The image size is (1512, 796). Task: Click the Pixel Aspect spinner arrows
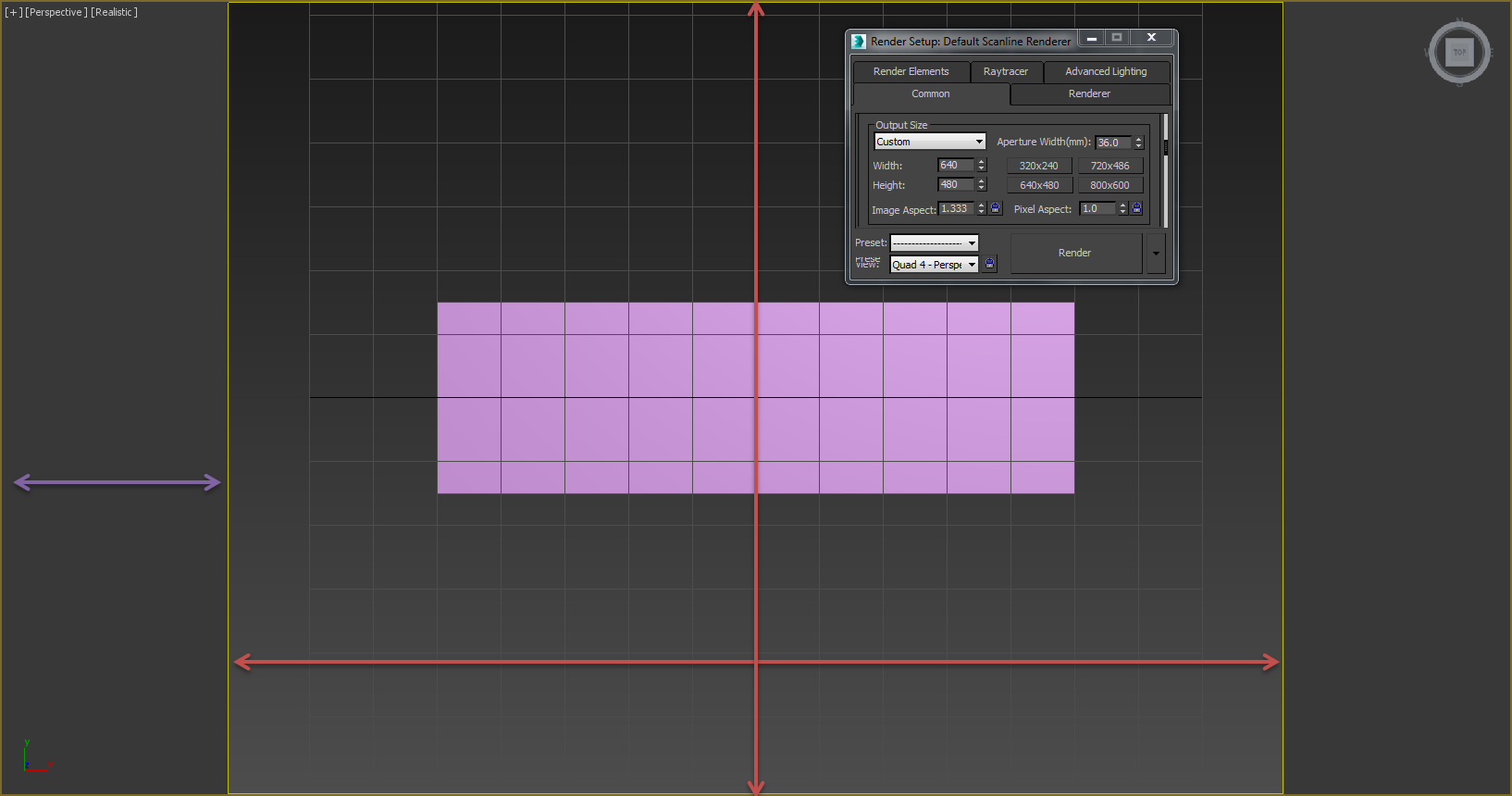click(1123, 208)
